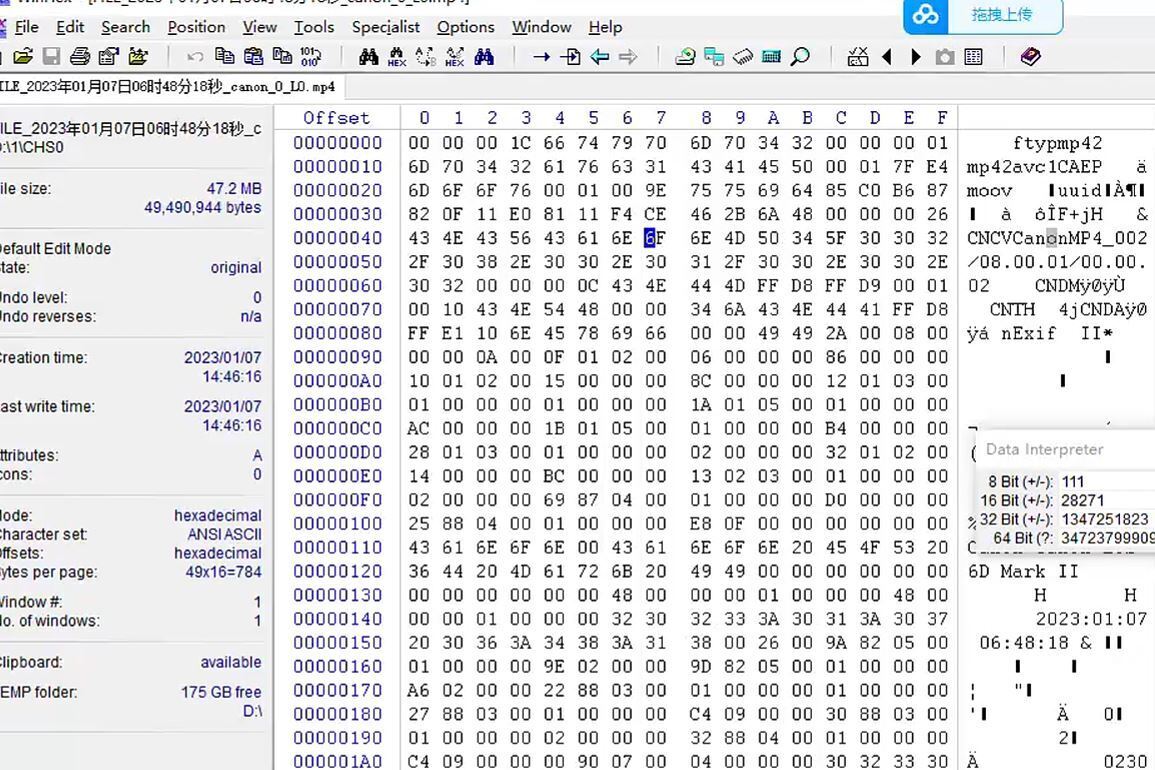Click ASCII text '06:48:18'

(1023, 643)
